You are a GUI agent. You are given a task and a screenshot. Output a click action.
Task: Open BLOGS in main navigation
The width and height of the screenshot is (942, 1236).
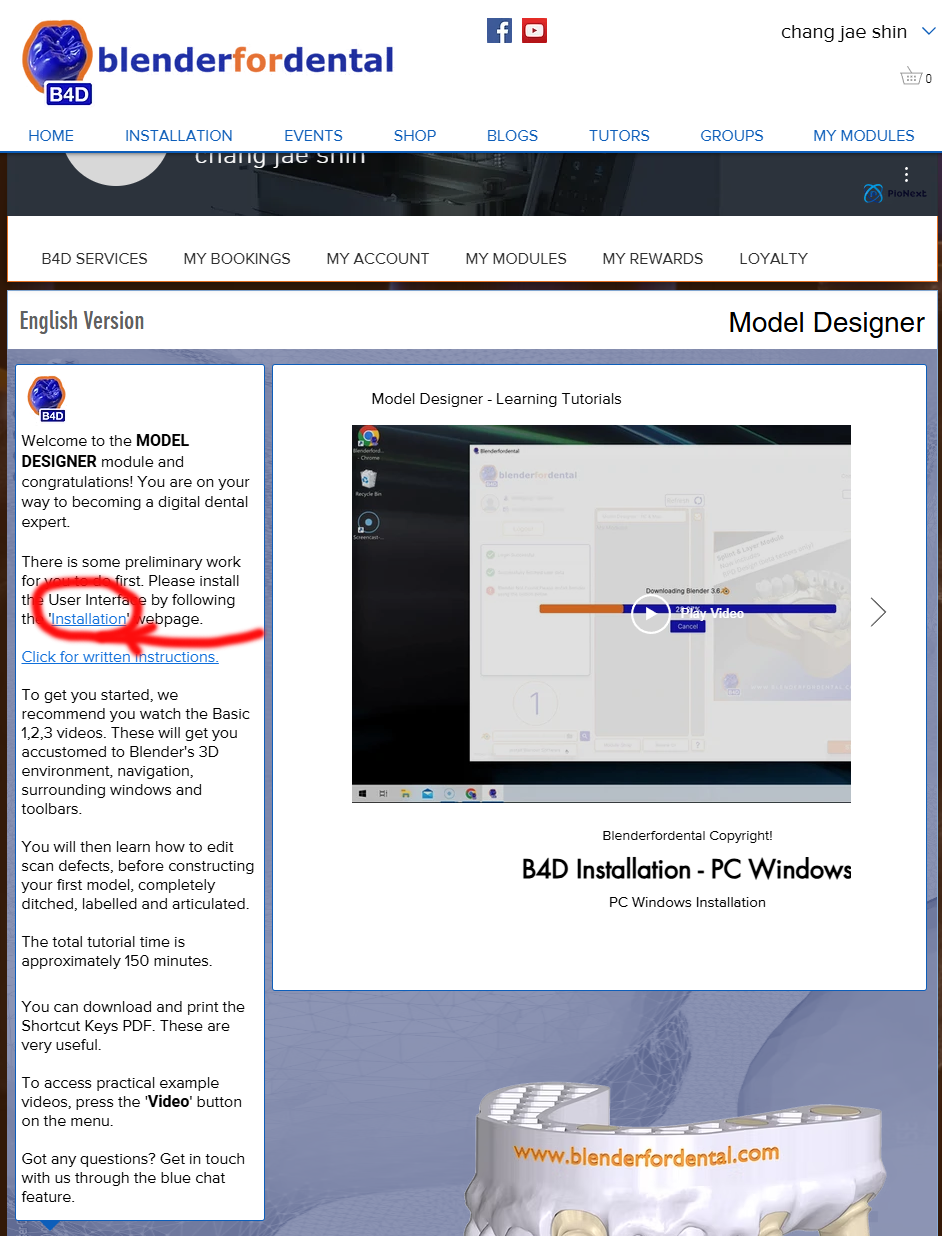point(512,136)
